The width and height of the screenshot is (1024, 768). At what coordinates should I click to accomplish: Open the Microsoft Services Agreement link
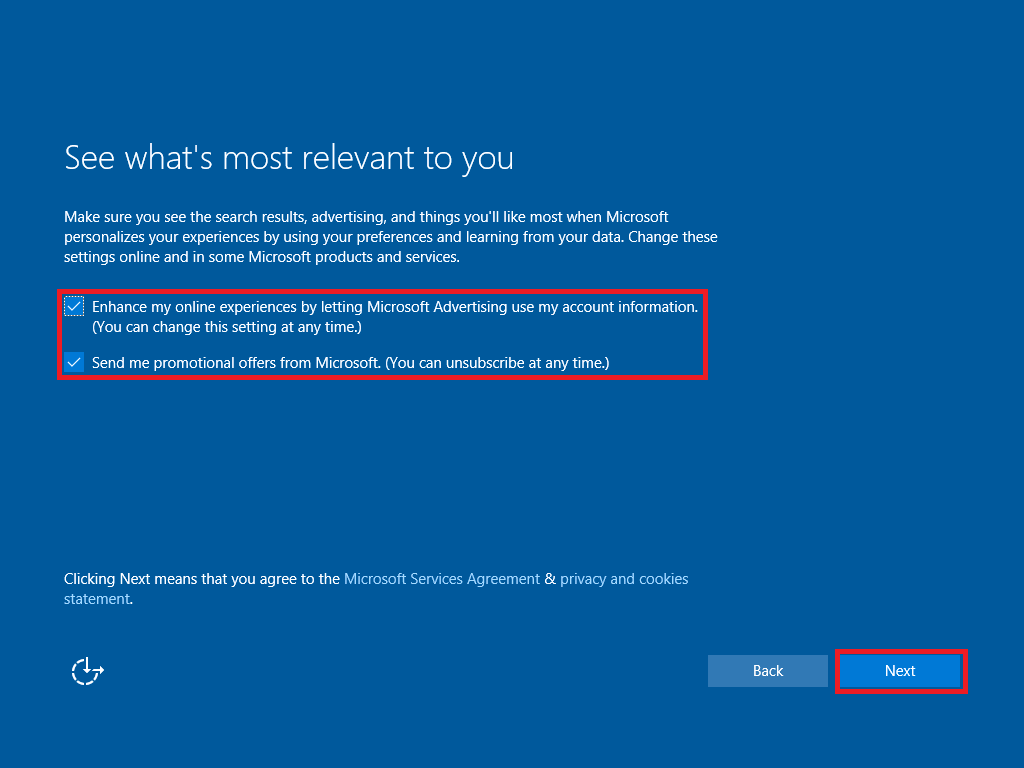point(441,579)
